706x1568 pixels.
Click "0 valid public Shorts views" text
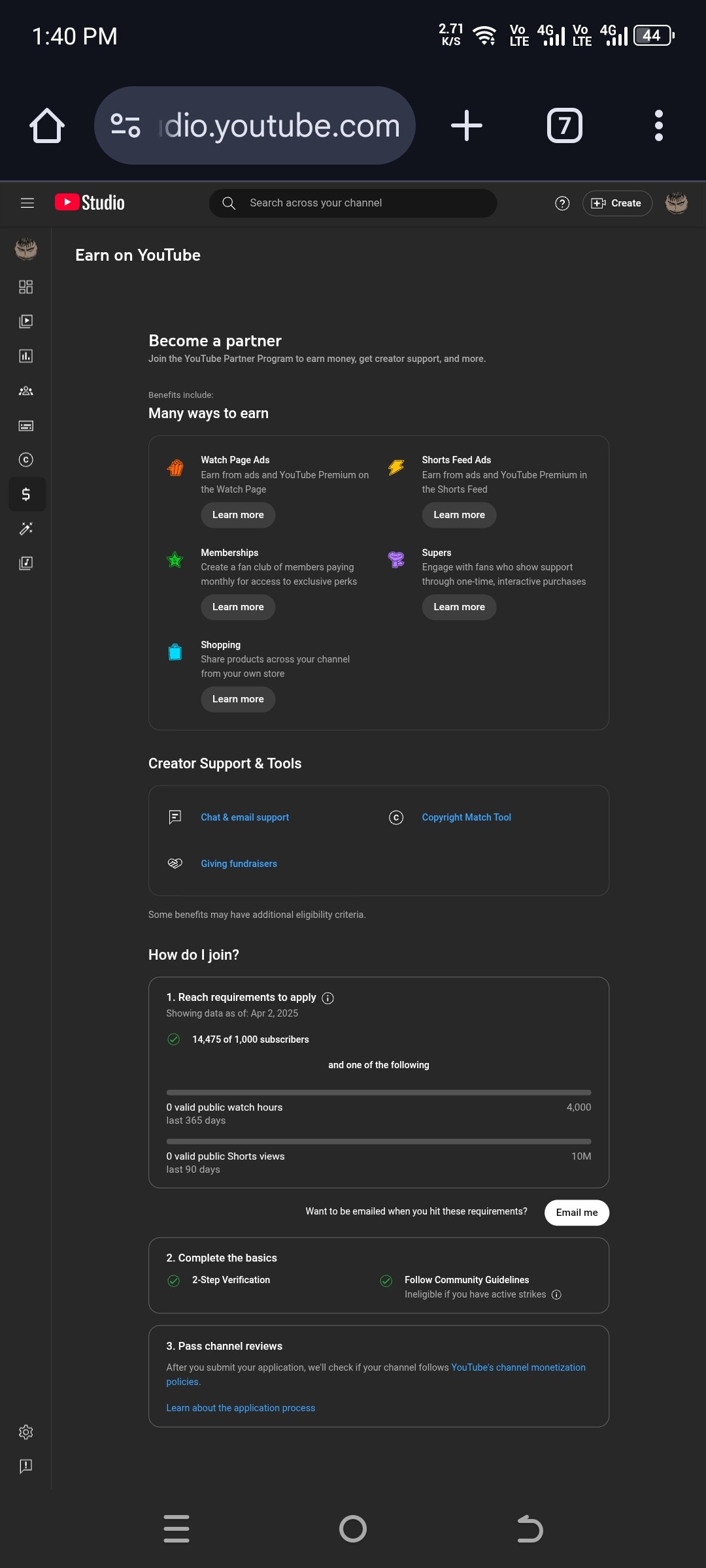point(226,1156)
